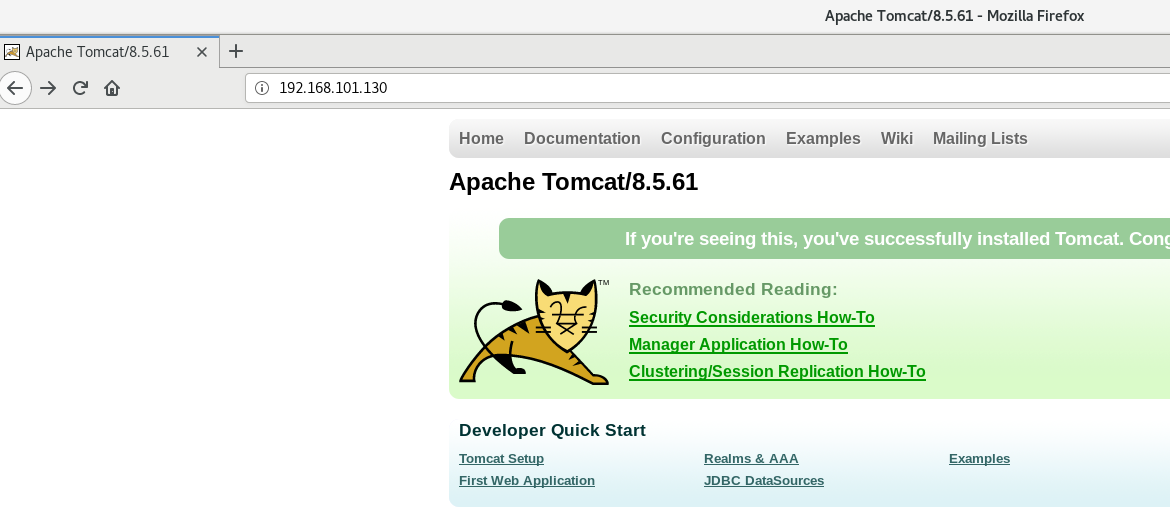Open the Realms & AAA link
The image size is (1170, 512).
[751, 459]
